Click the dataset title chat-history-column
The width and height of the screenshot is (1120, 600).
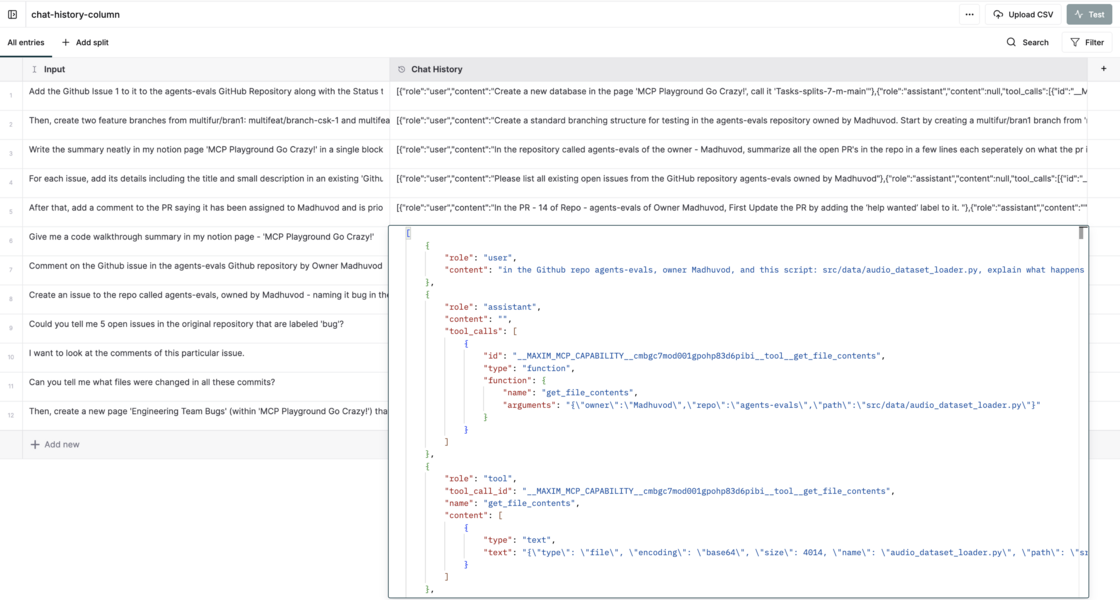[x=75, y=14]
